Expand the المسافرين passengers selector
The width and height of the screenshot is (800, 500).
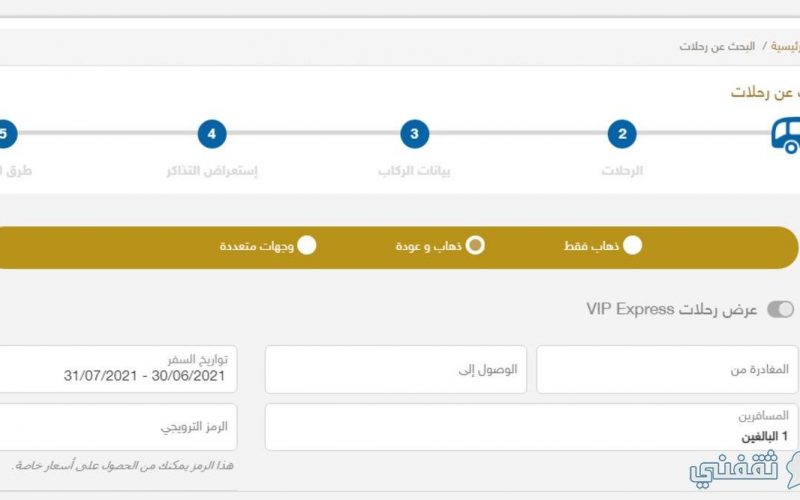532,427
